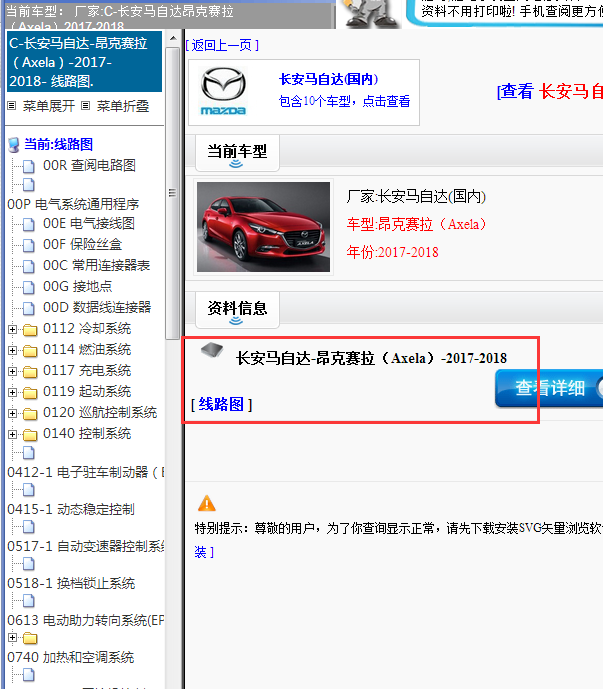Click the sidebar scrollbar up arrow

point(173,39)
